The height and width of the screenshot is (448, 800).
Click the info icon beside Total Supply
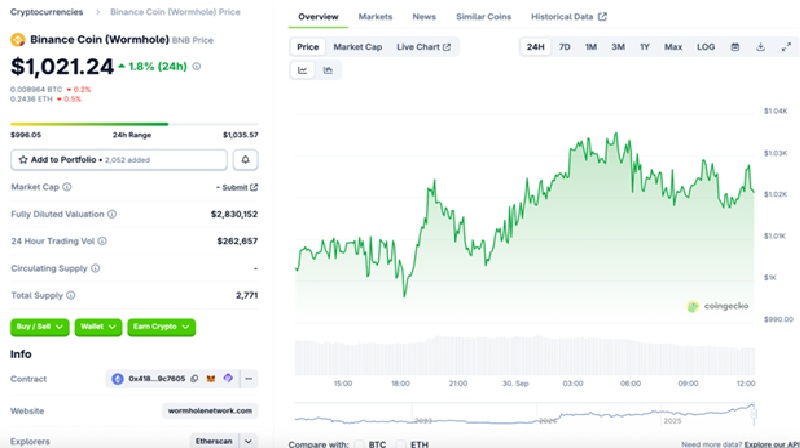(x=70, y=296)
